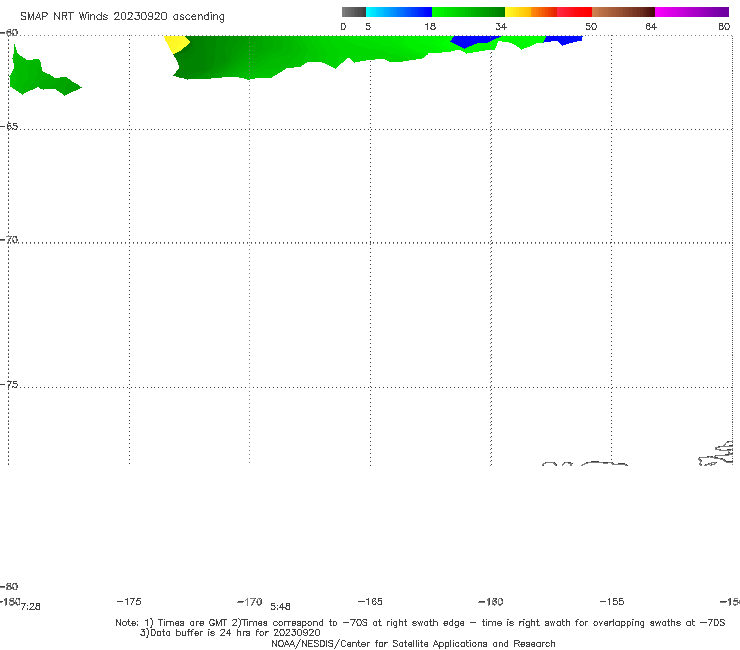Screen dimensions: 740x650
Task: Choose the green segment of the color bar
Action: (x=468, y=12)
